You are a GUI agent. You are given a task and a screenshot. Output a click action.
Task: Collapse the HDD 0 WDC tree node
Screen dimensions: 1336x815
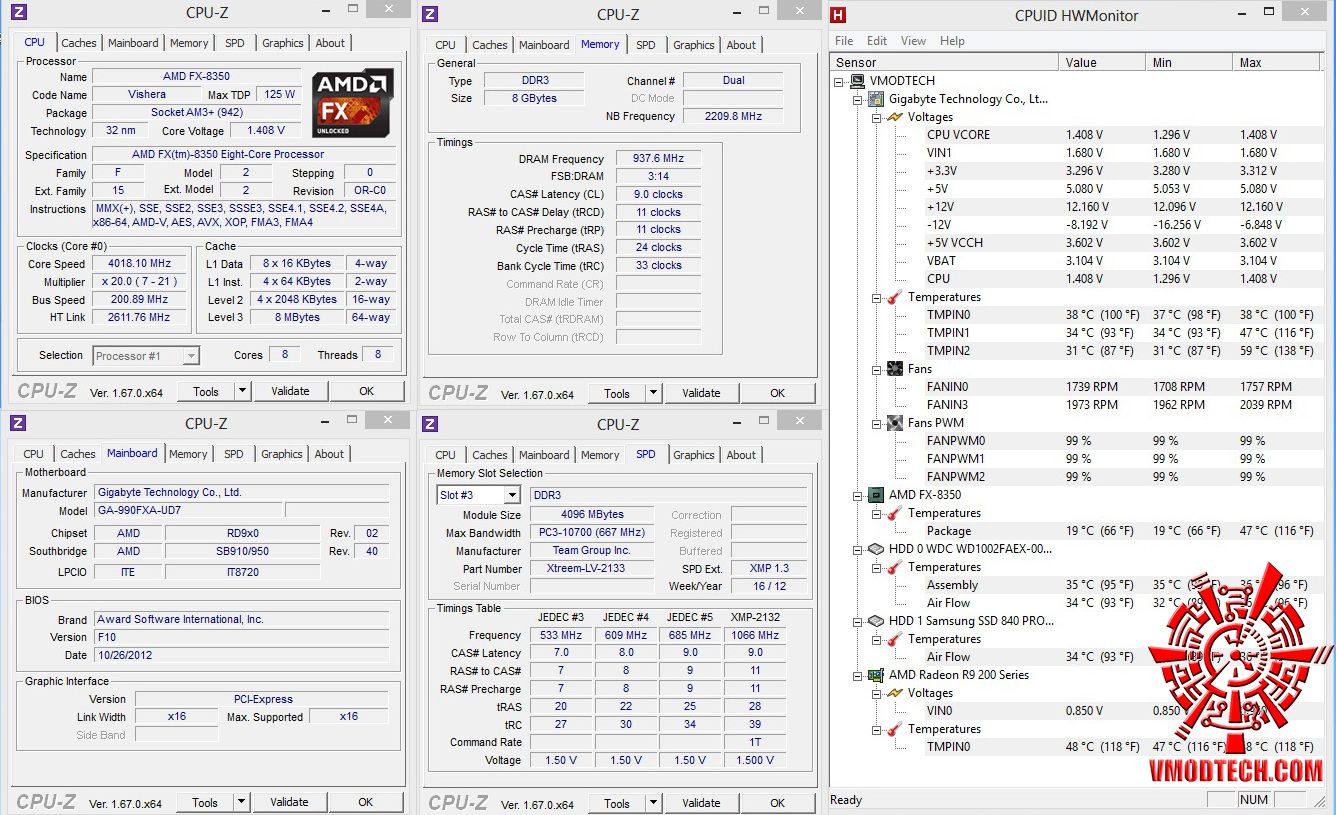858,549
